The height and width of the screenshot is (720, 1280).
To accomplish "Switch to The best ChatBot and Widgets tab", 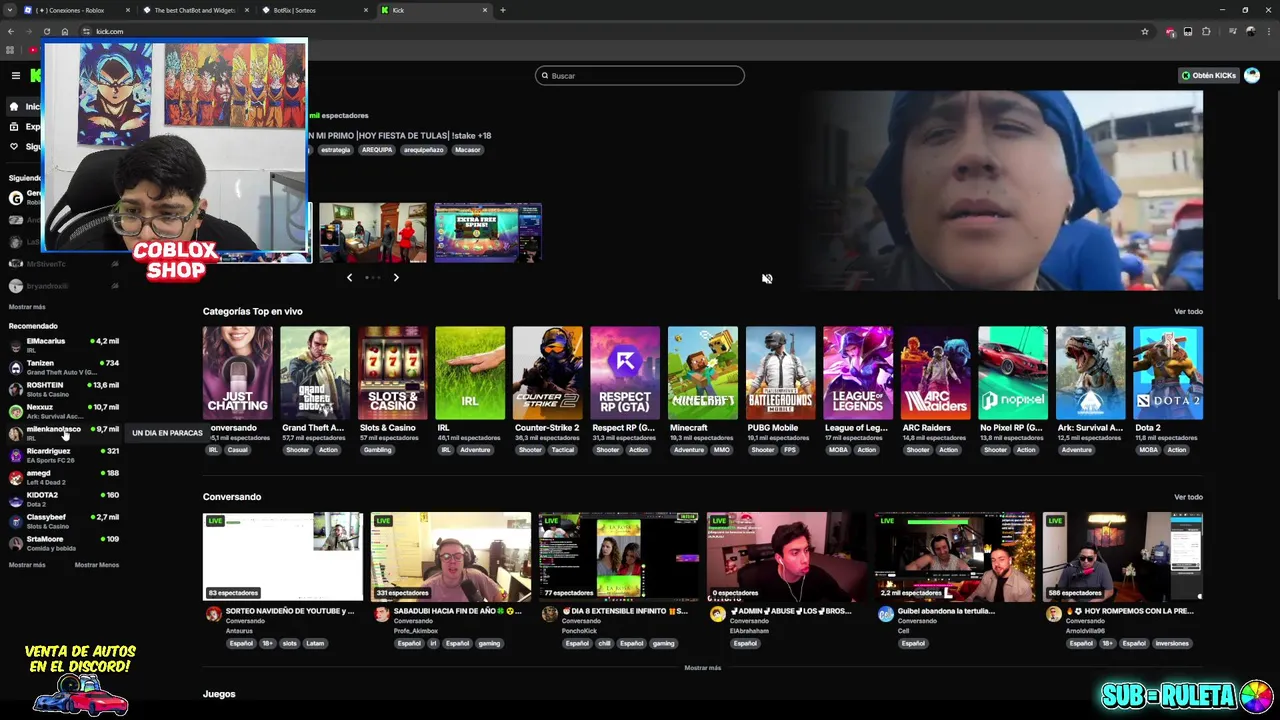I will pos(195,10).
